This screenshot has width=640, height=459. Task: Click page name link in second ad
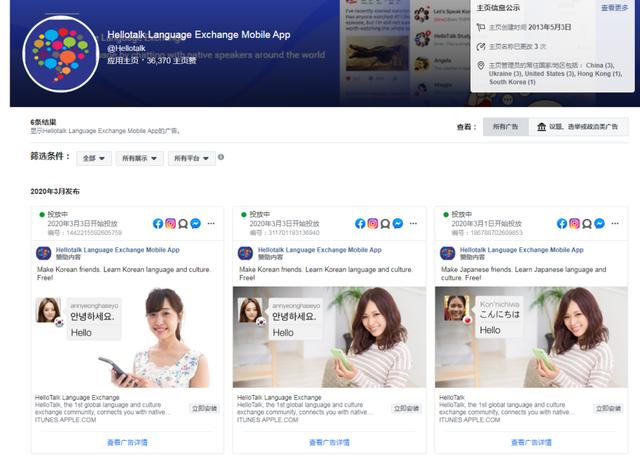[319, 250]
